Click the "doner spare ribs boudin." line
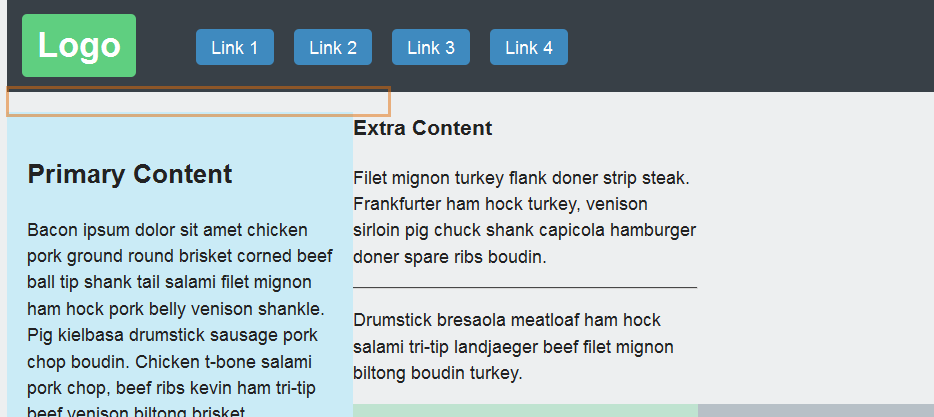The image size is (934, 417). point(448,256)
